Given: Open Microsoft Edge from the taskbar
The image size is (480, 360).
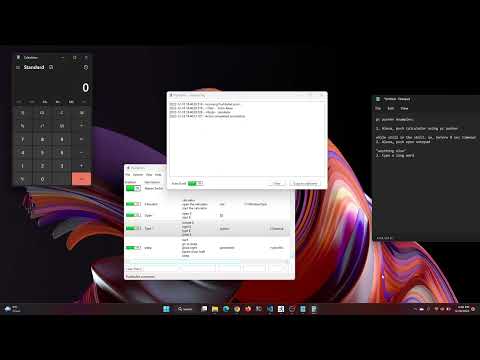Looking at the screenshot, I should (x=226, y=309).
